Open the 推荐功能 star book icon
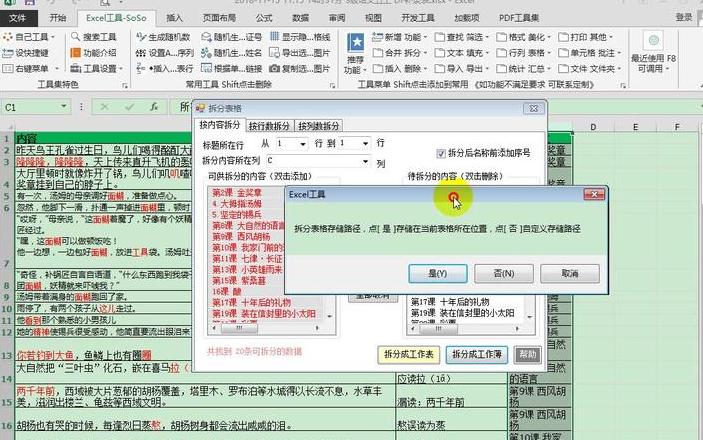The width and height of the screenshot is (703, 440). point(356,43)
